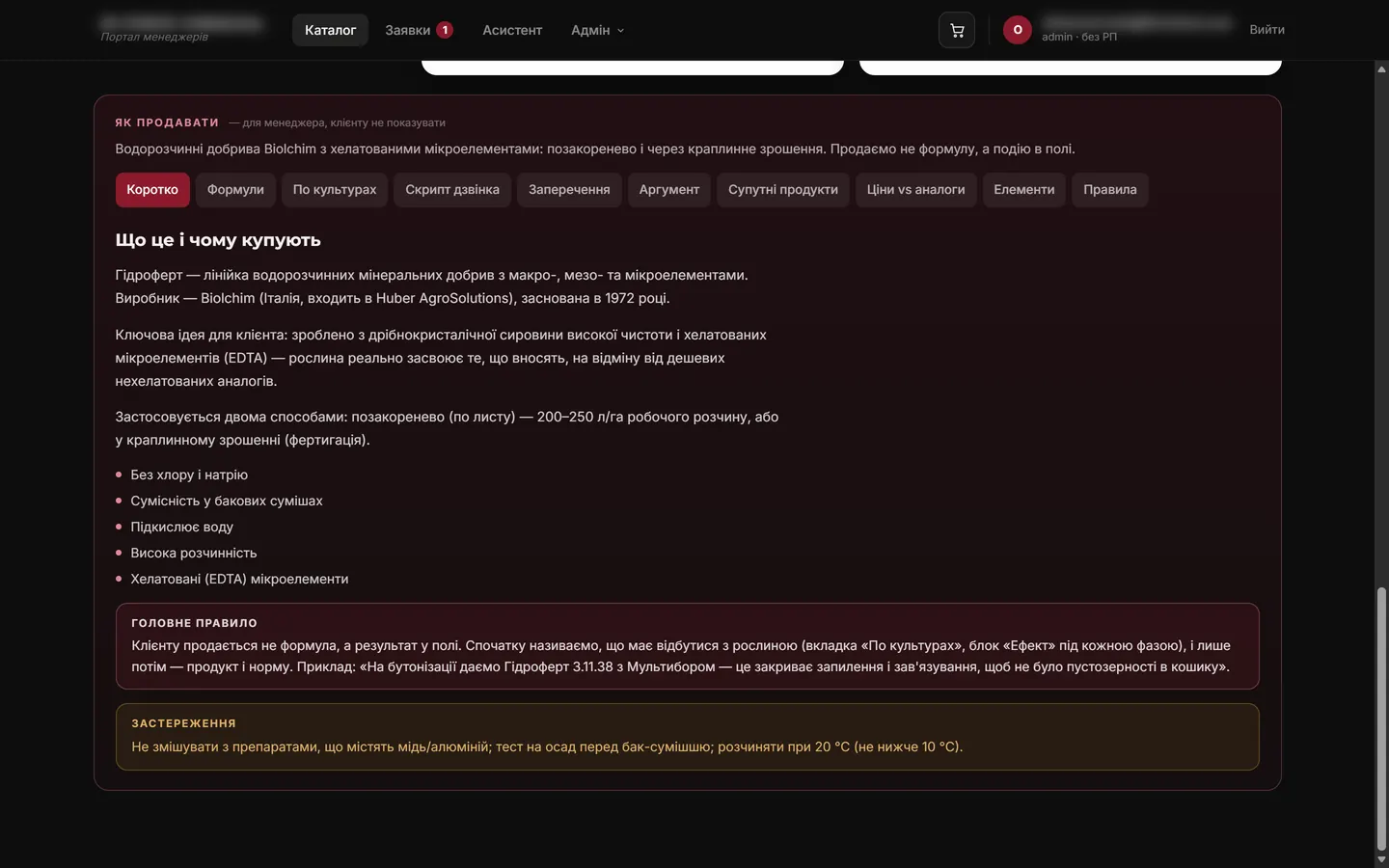Select the Аргумент tab
1389x868 pixels.
point(669,190)
